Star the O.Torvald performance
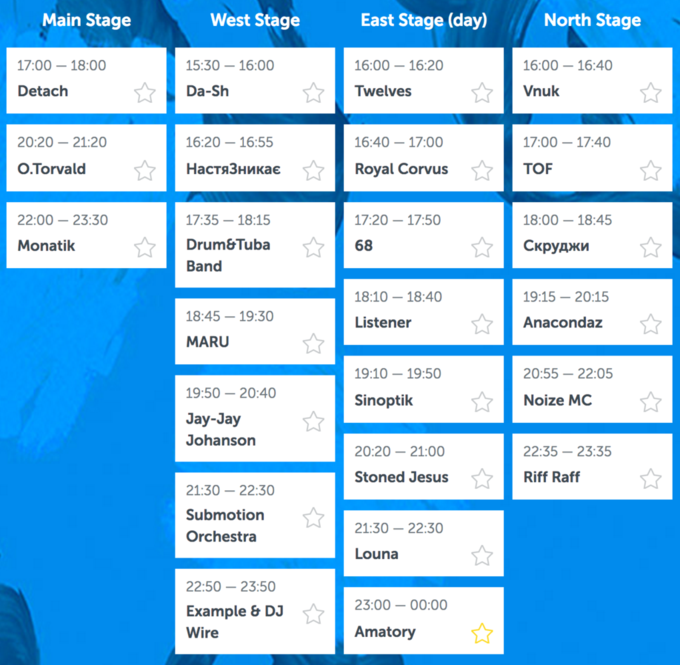The height and width of the screenshot is (665, 680). [x=144, y=170]
